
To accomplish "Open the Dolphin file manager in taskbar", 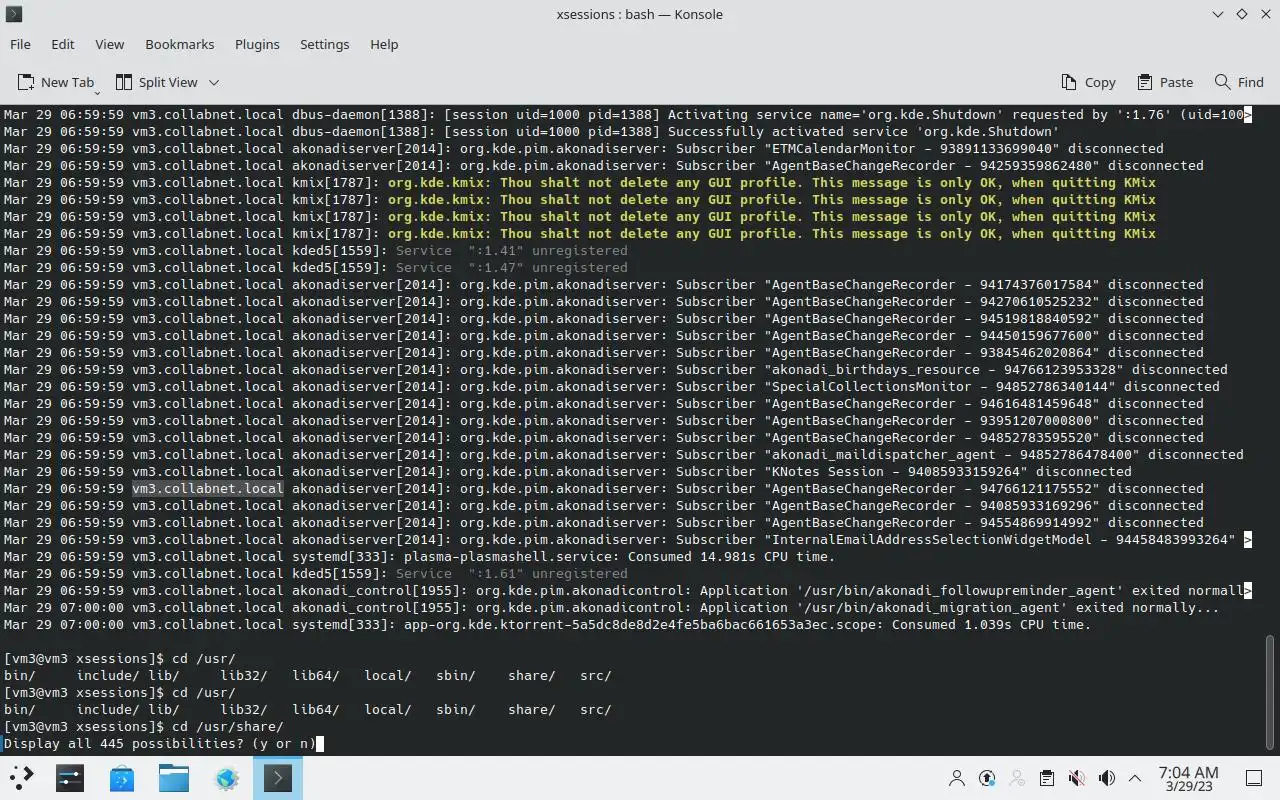I will pos(174,777).
